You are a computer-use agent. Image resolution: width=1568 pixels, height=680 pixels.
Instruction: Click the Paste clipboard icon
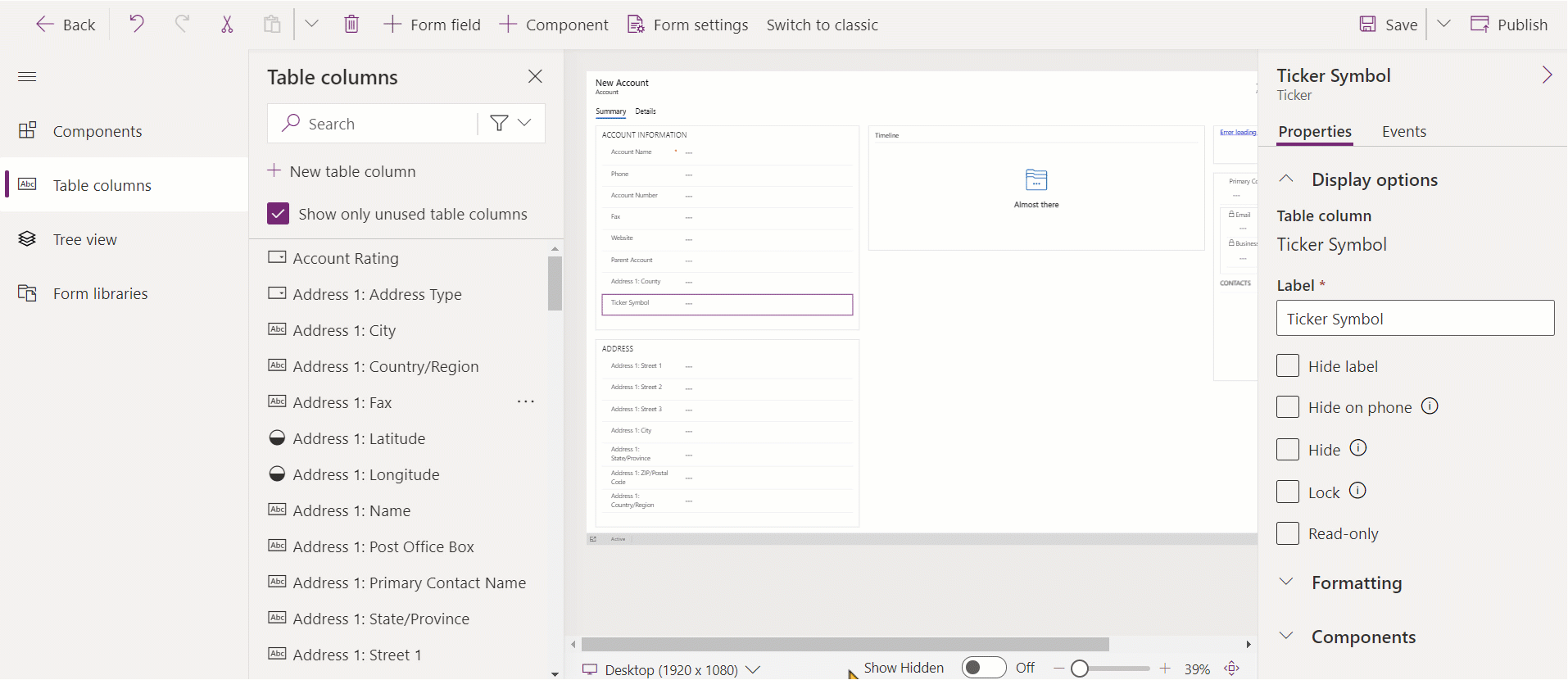click(x=272, y=24)
